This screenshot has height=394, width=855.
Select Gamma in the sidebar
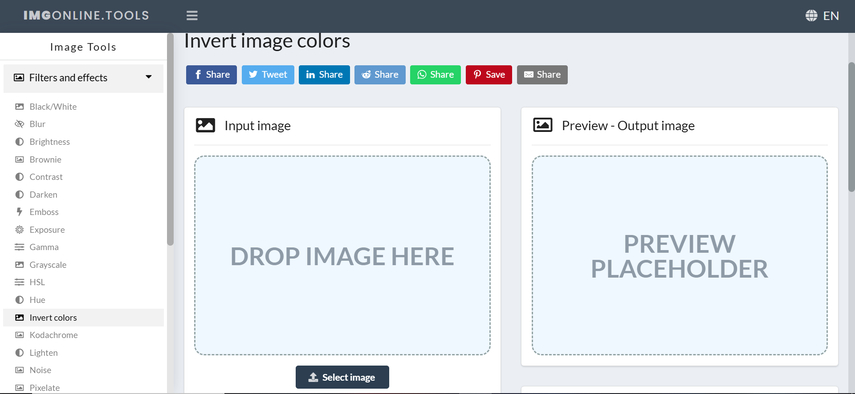point(44,247)
